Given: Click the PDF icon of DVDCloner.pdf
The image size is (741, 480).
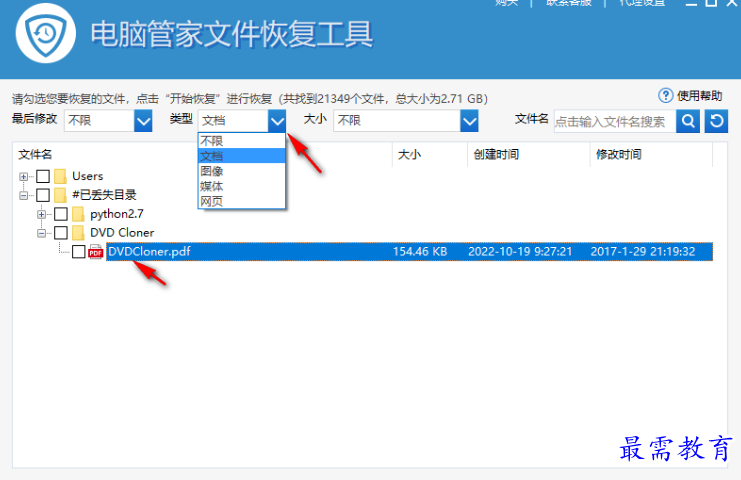Looking at the screenshot, I should pos(96,252).
